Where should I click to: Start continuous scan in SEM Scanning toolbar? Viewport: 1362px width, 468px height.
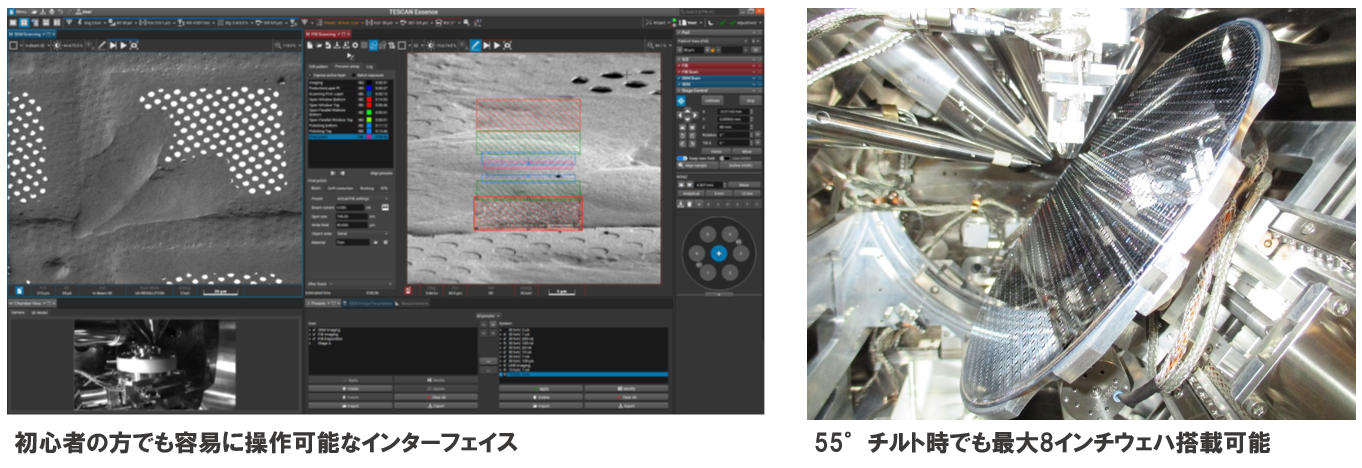click(x=123, y=45)
